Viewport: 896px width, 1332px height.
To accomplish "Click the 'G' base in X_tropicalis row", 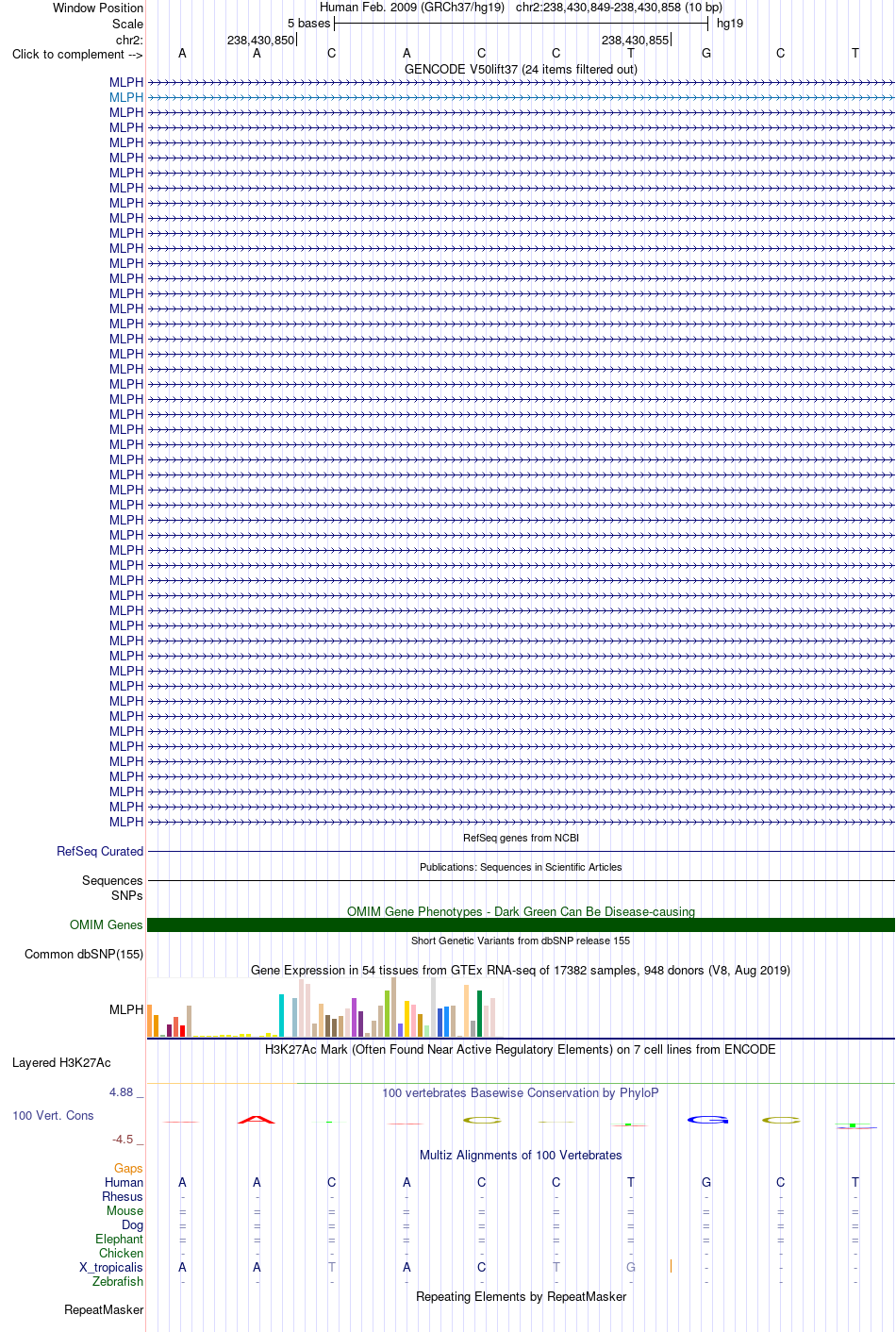I will point(631,1267).
